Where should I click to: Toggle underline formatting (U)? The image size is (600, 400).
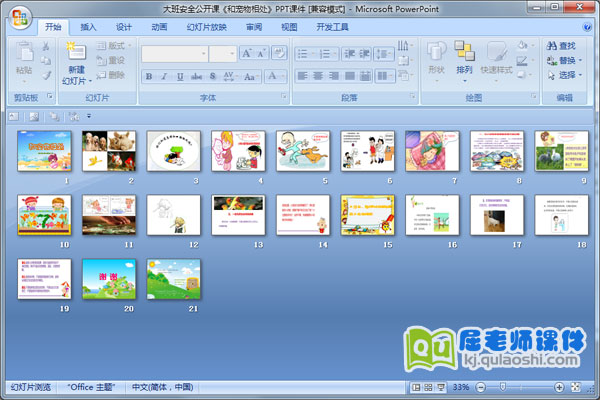(x=180, y=76)
